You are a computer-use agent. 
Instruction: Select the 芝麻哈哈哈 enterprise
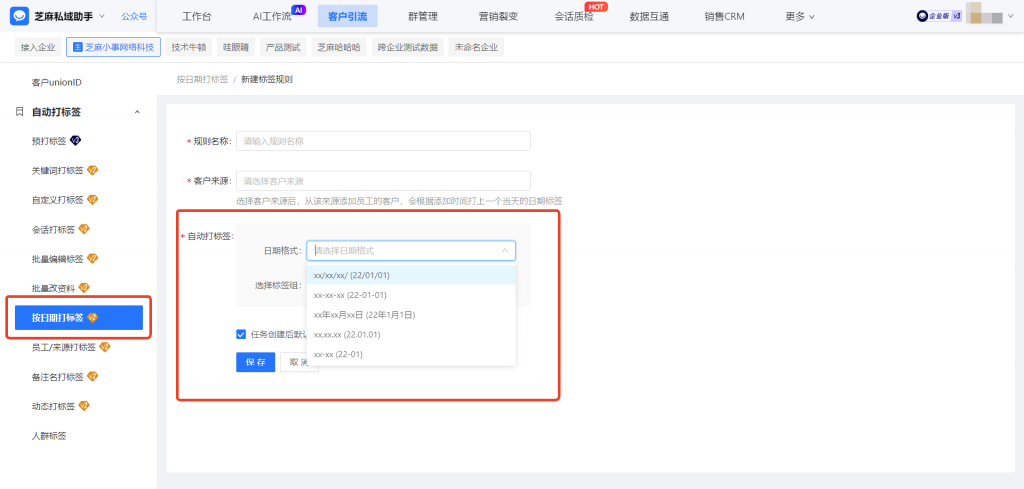(339, 47)
